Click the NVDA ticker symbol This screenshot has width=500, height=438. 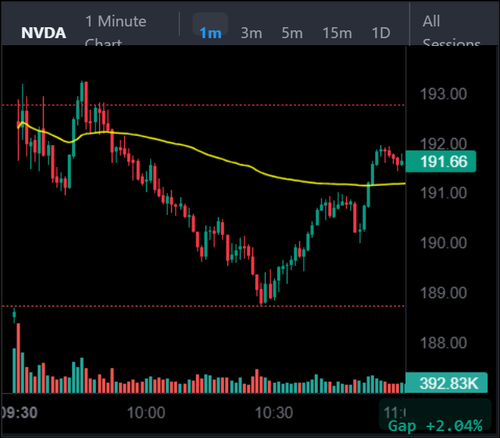point(43,33)
